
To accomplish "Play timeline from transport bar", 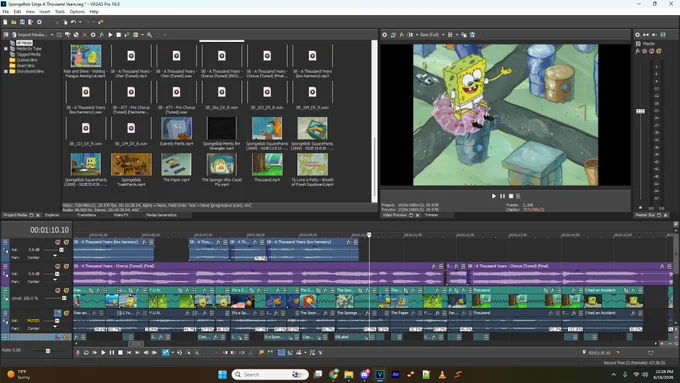I will [103, 353].
